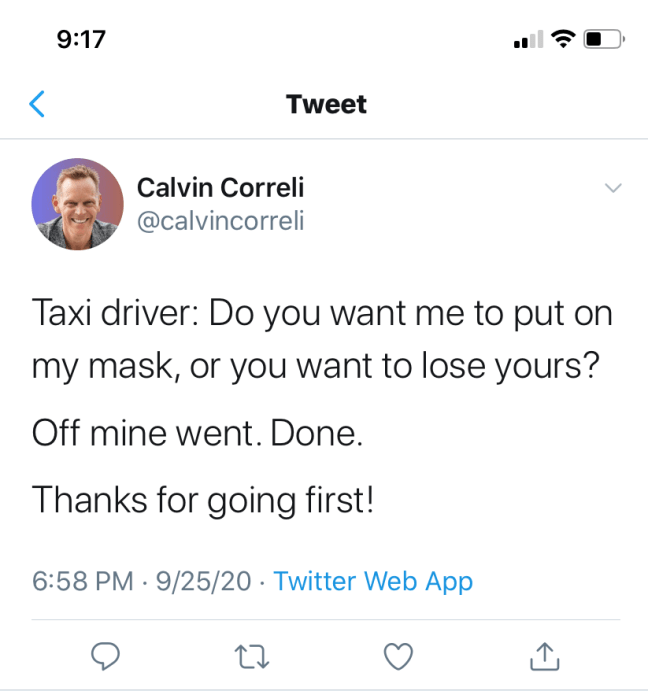Tap the cellular signal bars icon
648x691 pixels.
point(527,41)
